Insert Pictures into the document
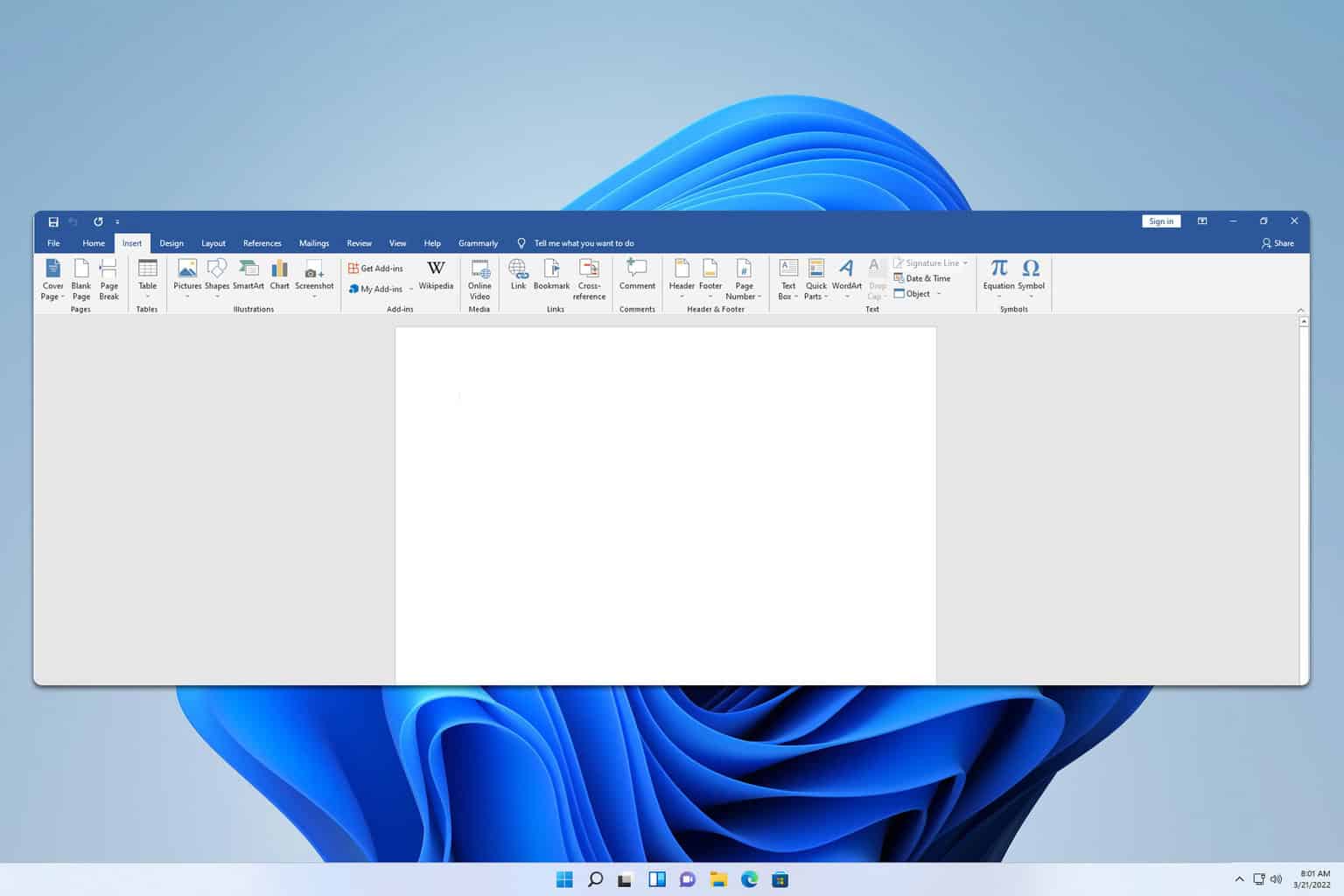The image size is (1344, 896). point(187,279)
